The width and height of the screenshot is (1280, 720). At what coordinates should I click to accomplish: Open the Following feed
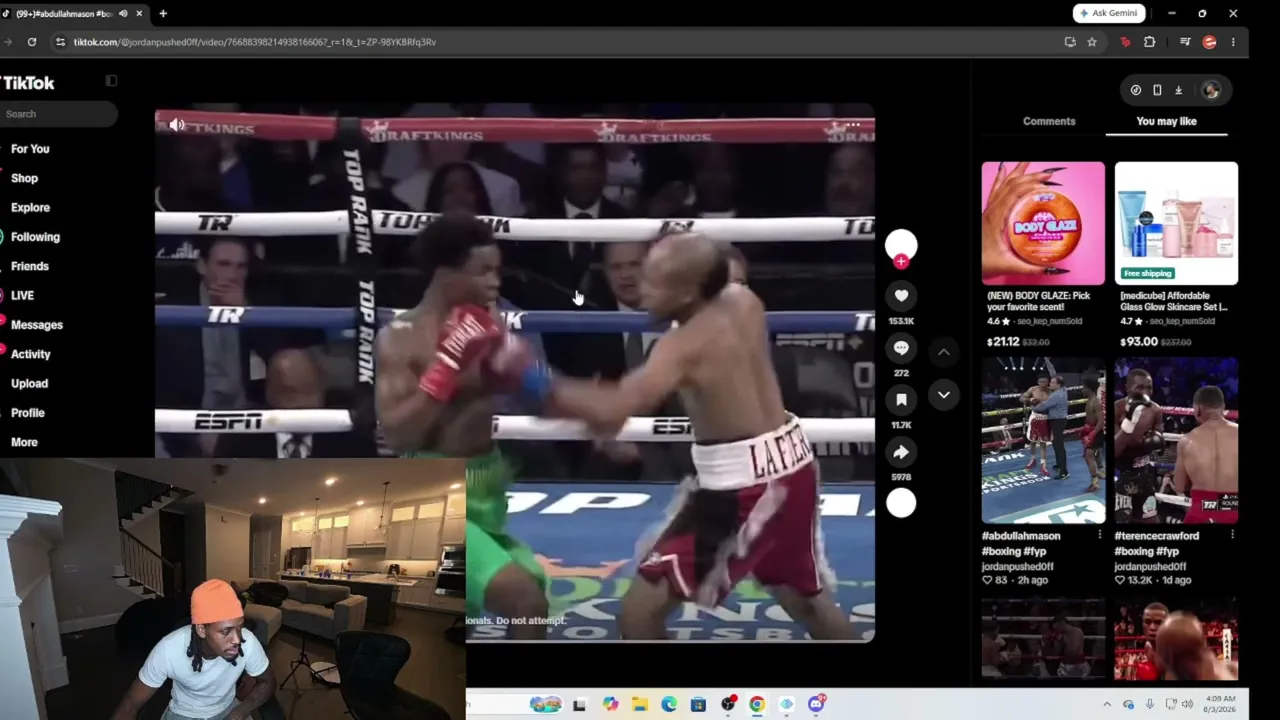pyautogui.click(x=35, y=237)
